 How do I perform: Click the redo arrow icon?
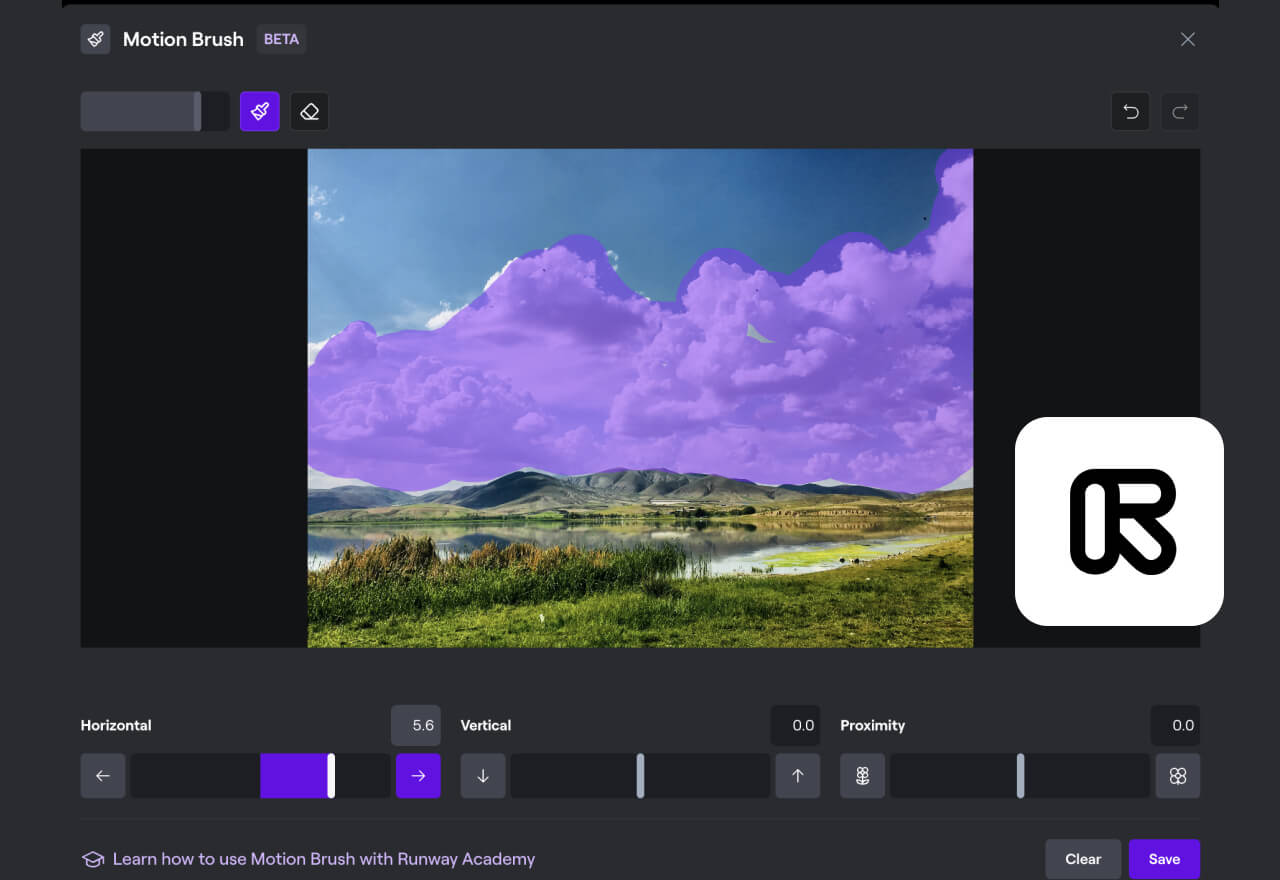click(1180, 111)
